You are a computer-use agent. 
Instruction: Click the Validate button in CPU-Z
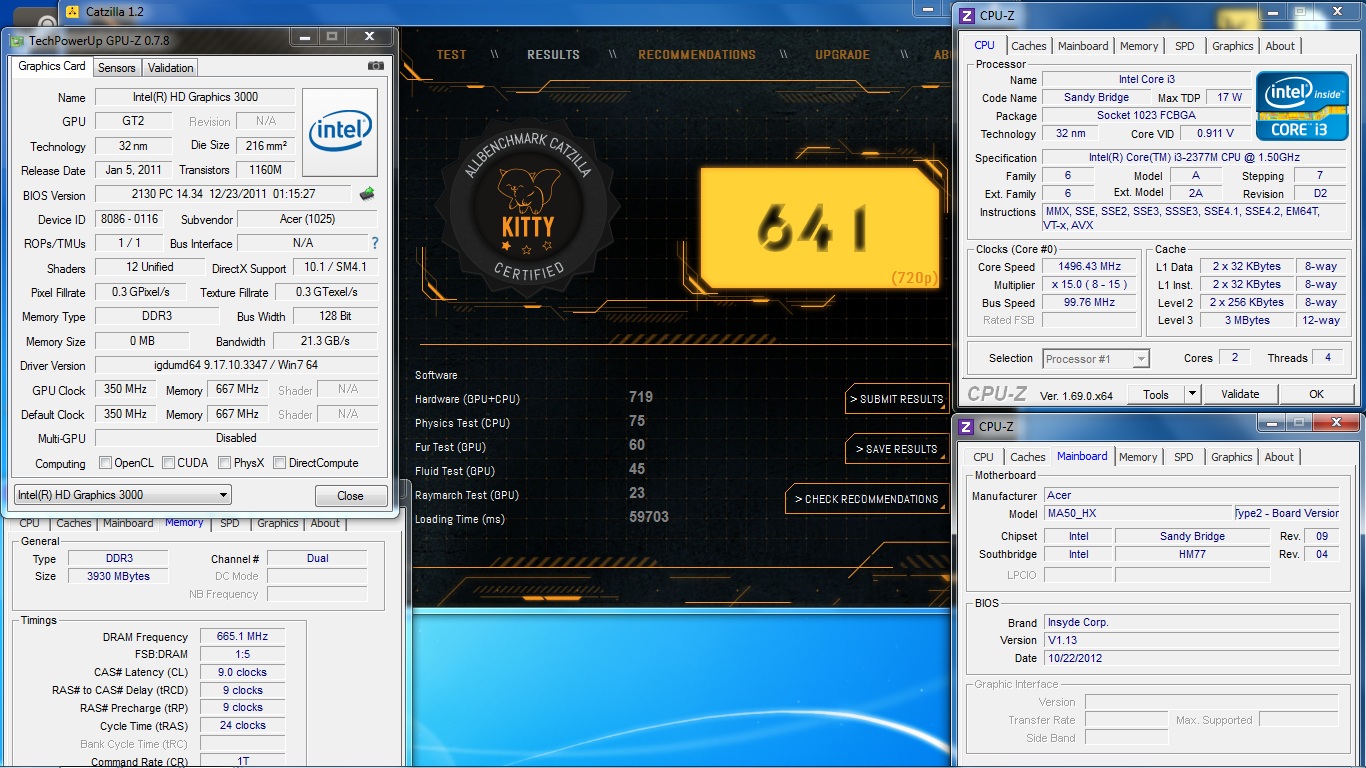click(1240, 394)
